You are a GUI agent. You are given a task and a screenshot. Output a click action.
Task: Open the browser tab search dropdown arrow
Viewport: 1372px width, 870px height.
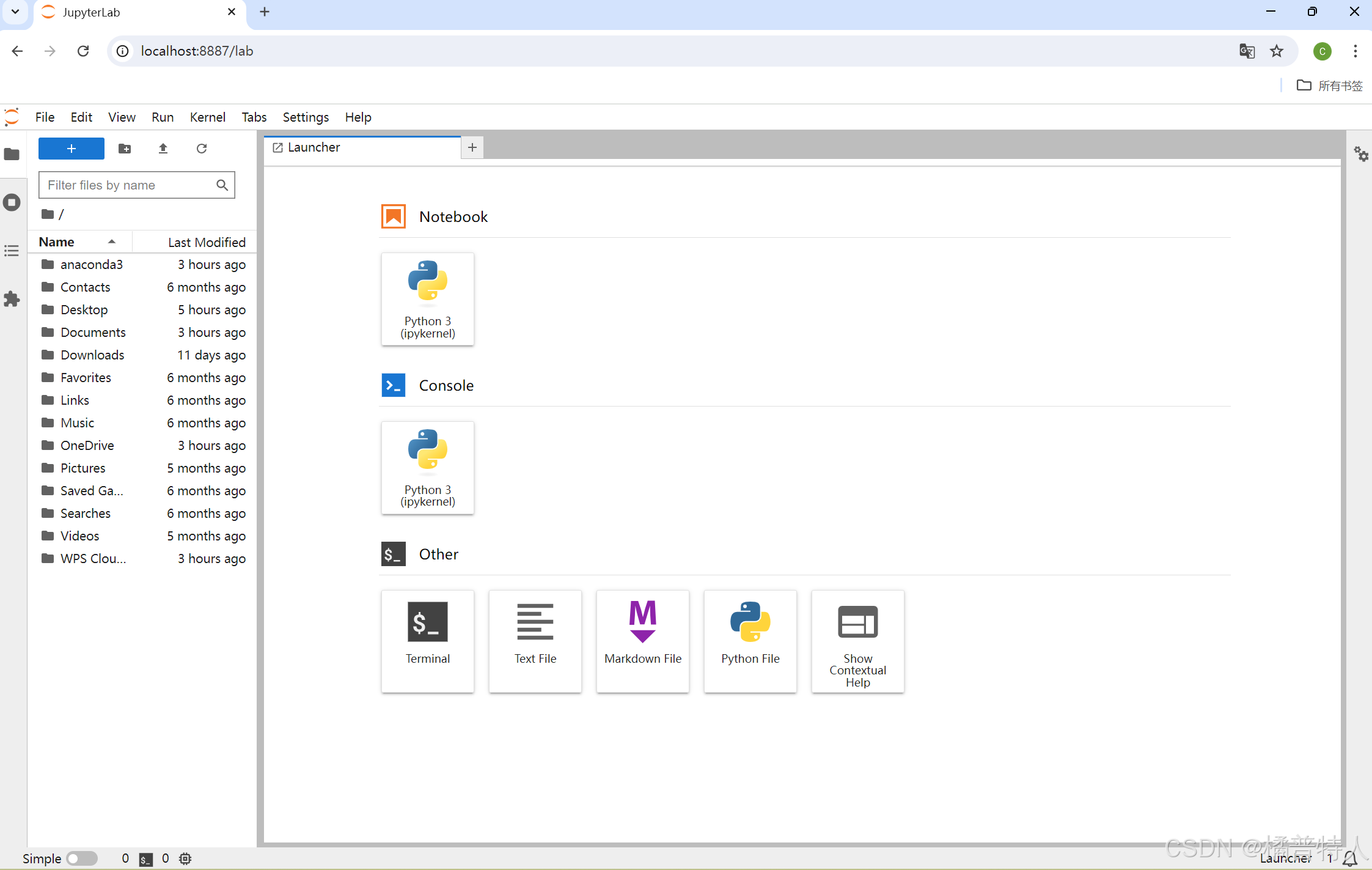click(15, 12)
